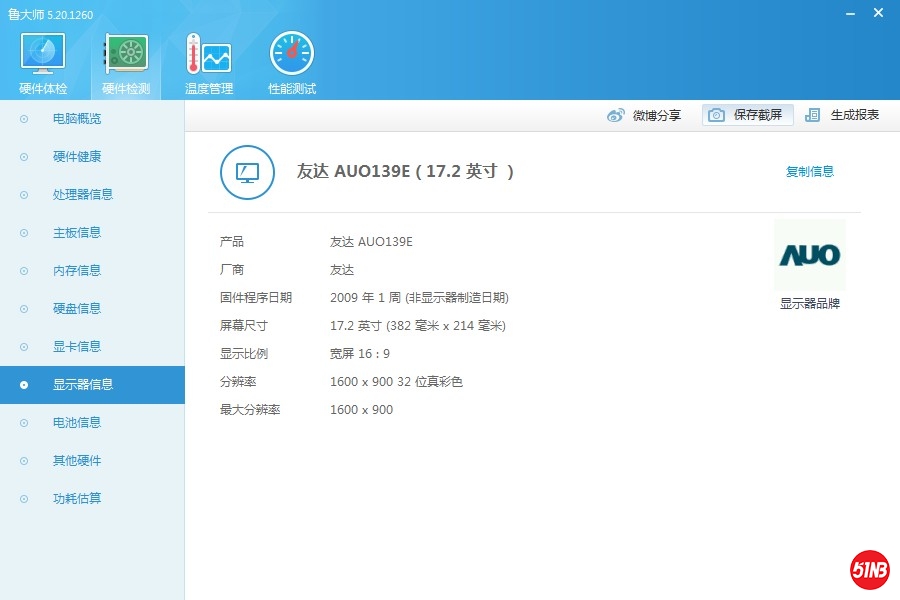Select 硬件健康 in the sidebar

pos(77,157)
